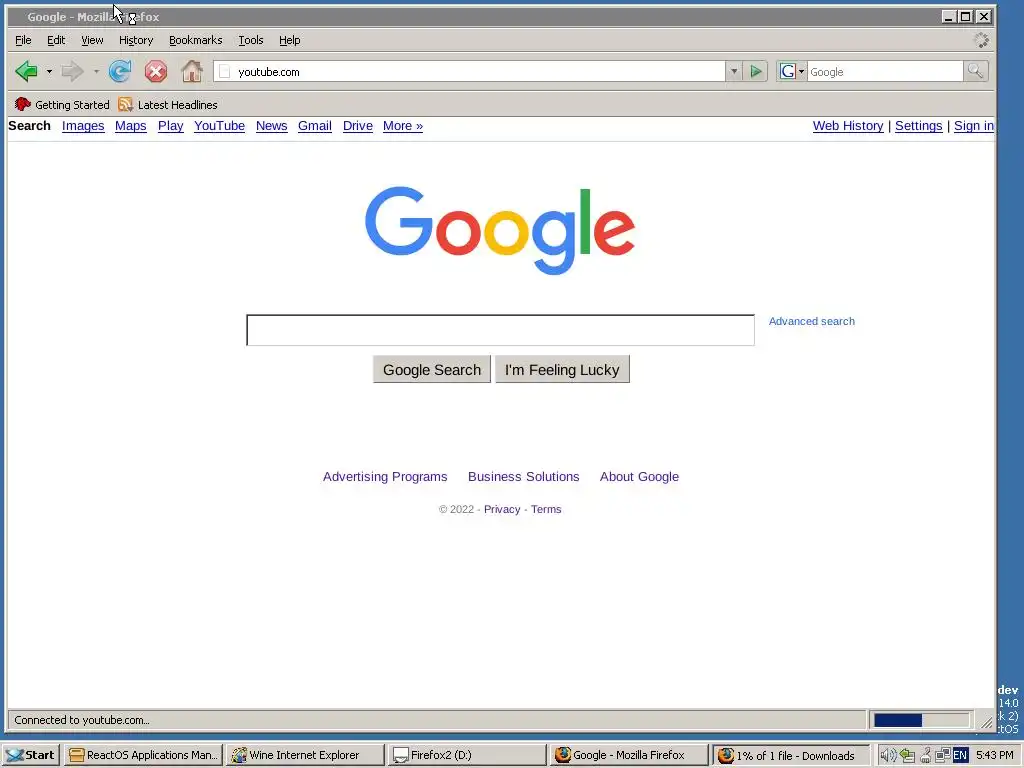Open the Start menu
Screen dimensions: 1024x768
point(31,755)
